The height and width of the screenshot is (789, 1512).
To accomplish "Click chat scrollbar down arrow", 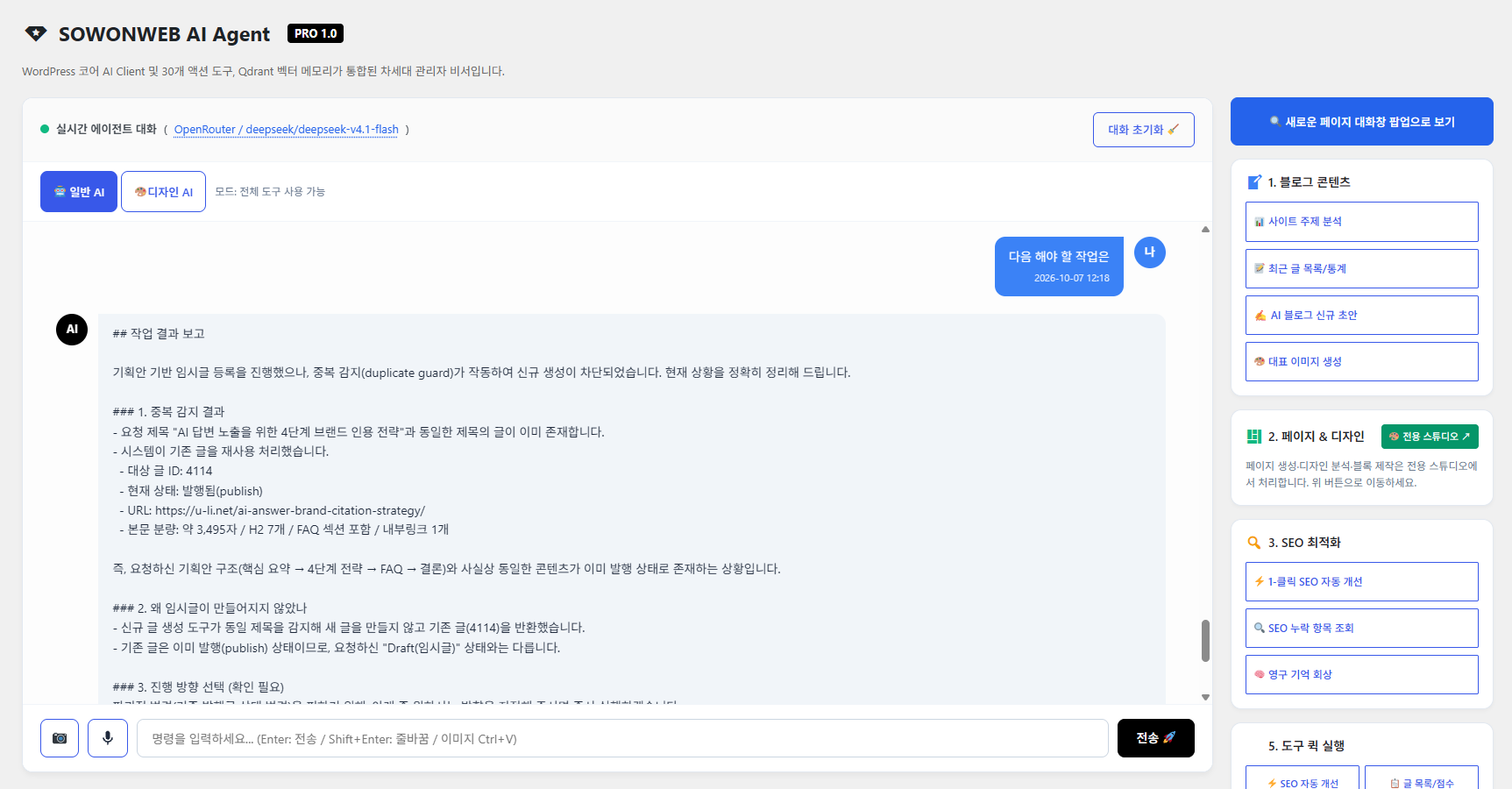I will point(1205,697).
